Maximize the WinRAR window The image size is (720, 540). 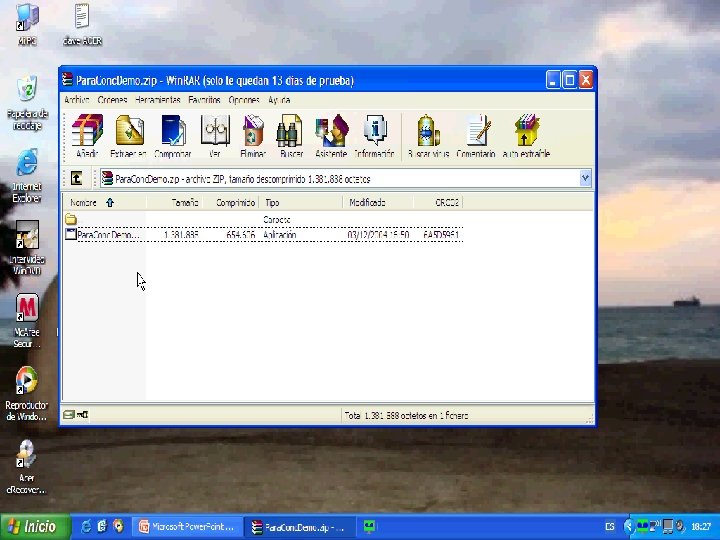point(569,80)
